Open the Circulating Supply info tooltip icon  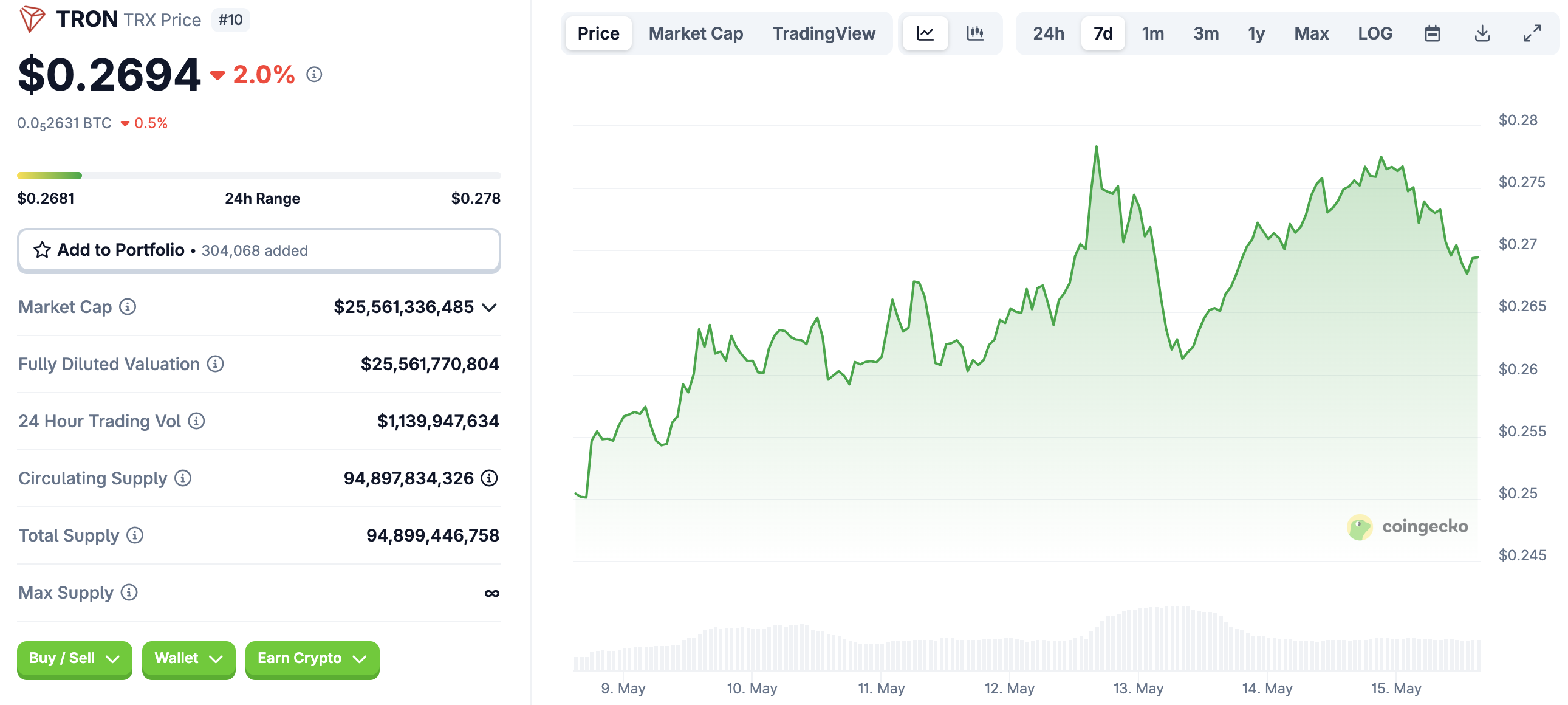(x=183, y=478)
